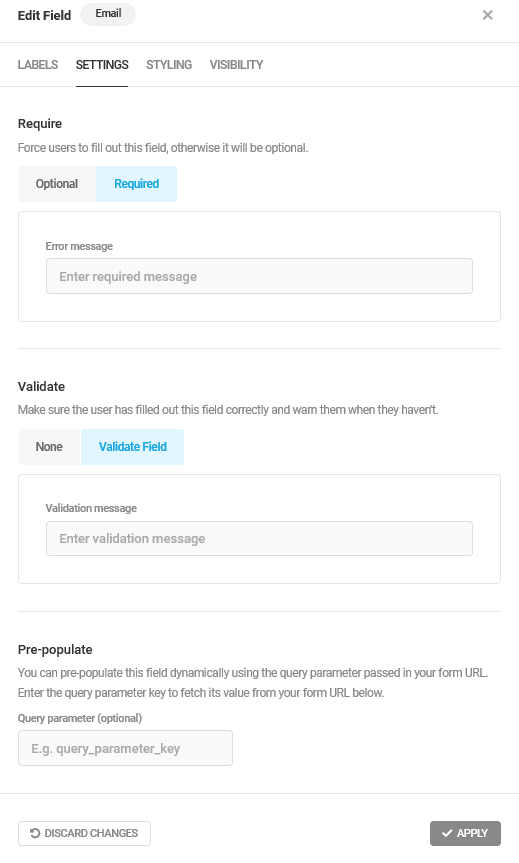Go to the Visibility tab
Viewport: 519px width, 863px height.
(x=236, y=65)
